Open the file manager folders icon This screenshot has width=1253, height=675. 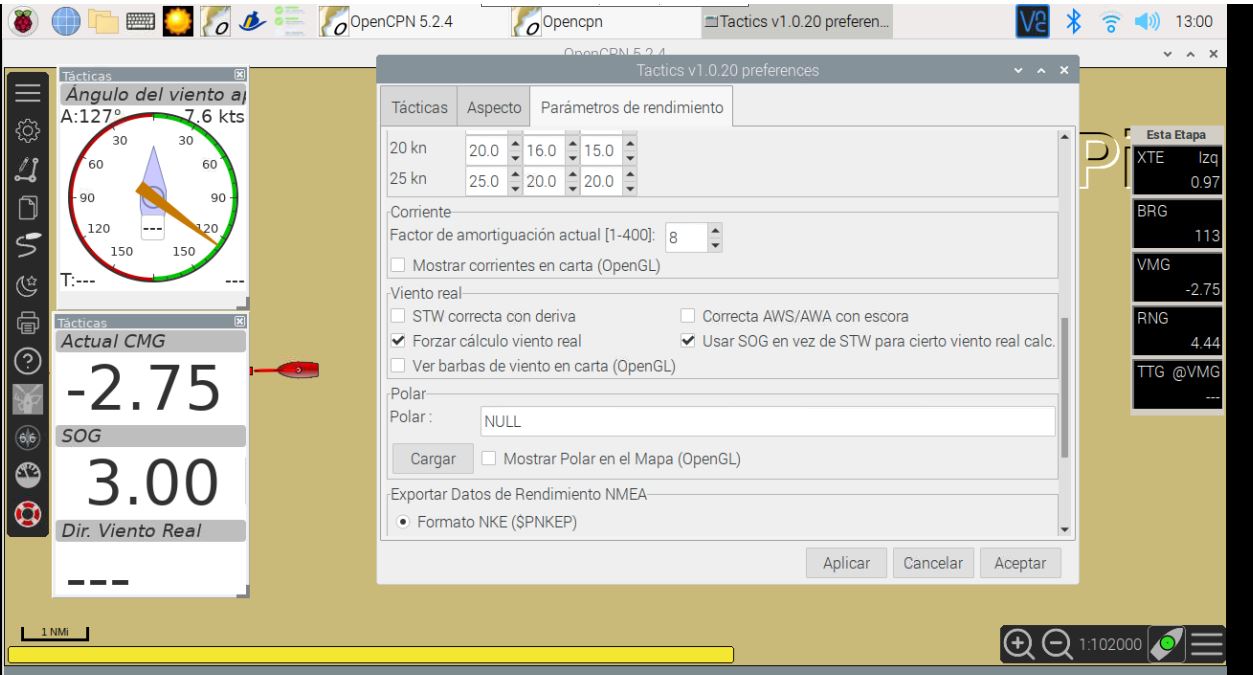click(105, 20)
